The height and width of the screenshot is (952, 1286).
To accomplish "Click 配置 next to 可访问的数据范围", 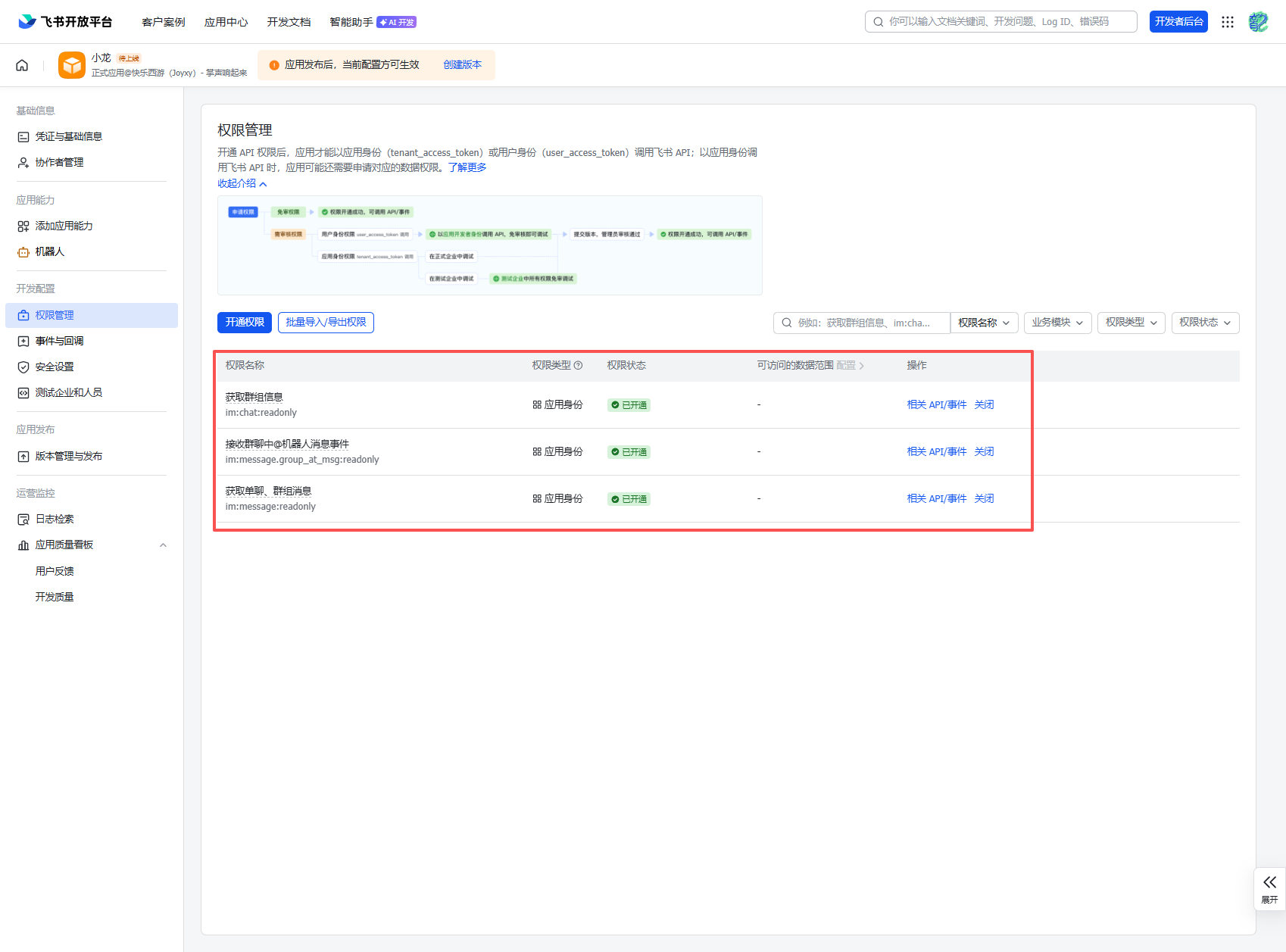I will pos(850,365).
